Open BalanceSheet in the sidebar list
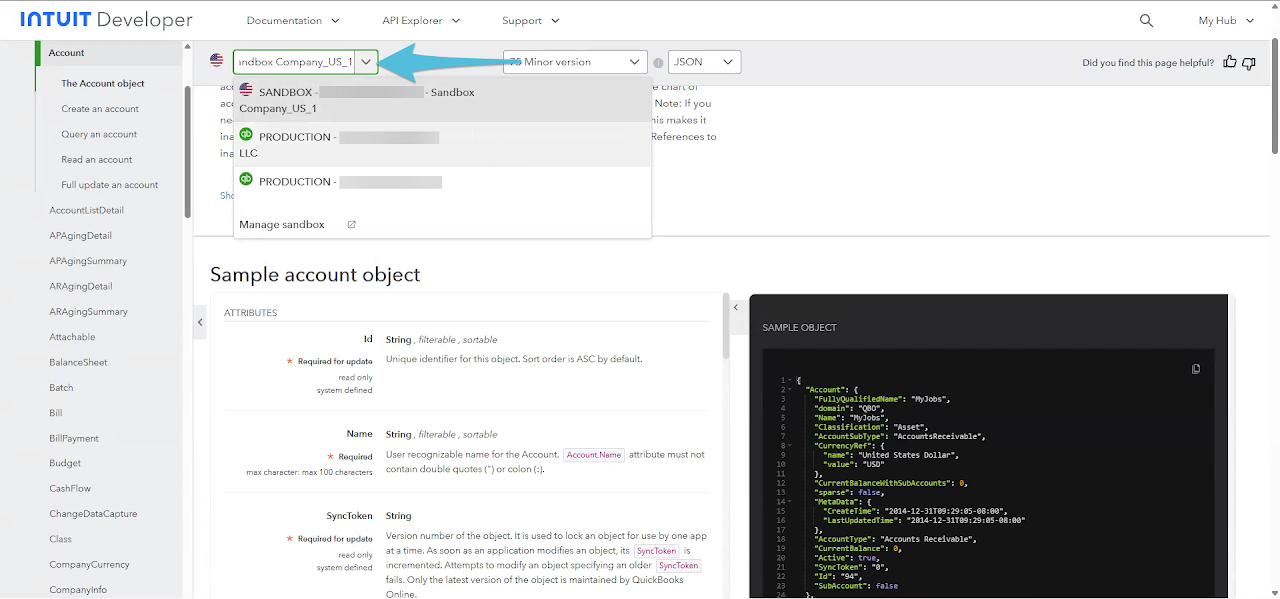 pos(78,362)
